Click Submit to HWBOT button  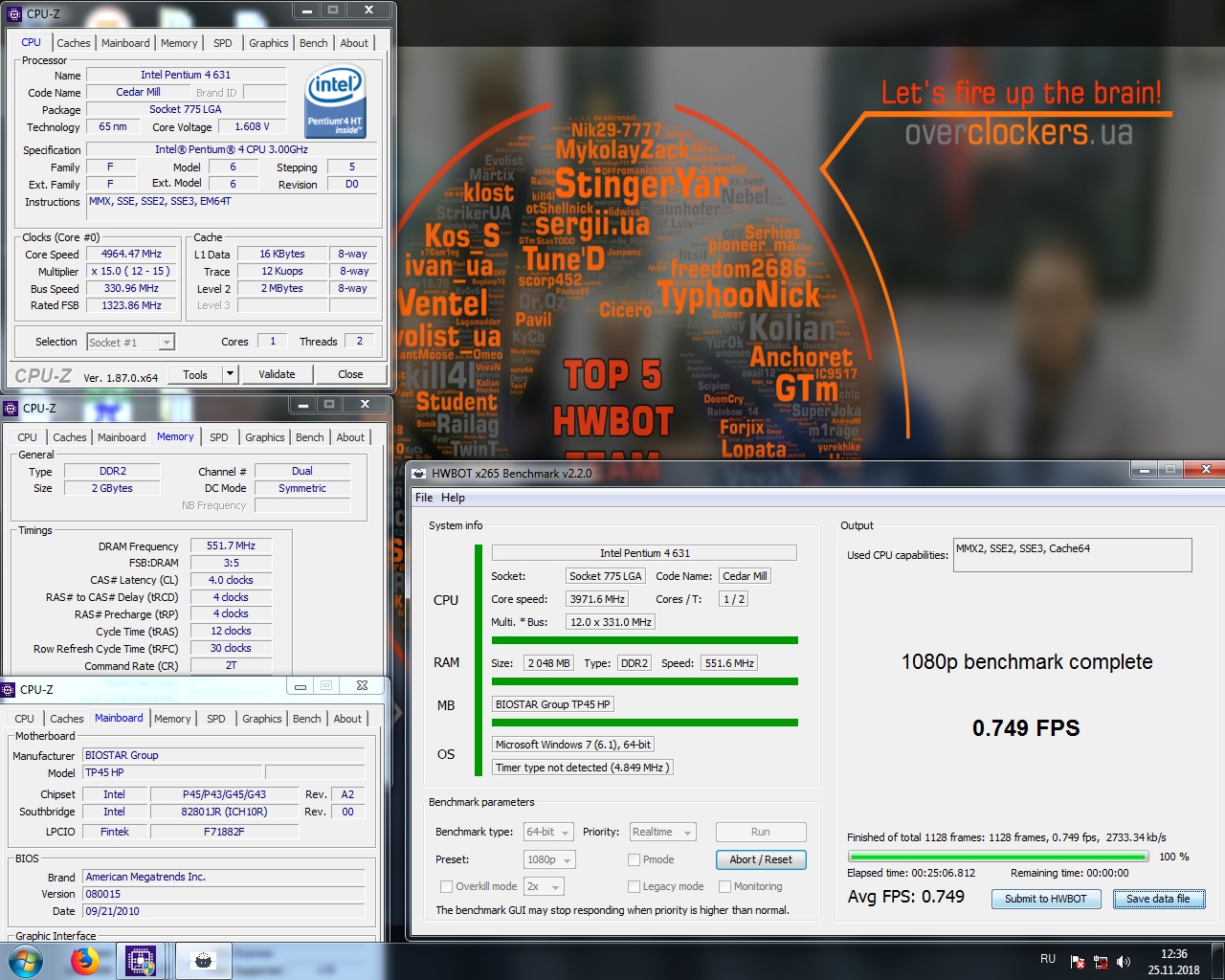(1046, 899)
